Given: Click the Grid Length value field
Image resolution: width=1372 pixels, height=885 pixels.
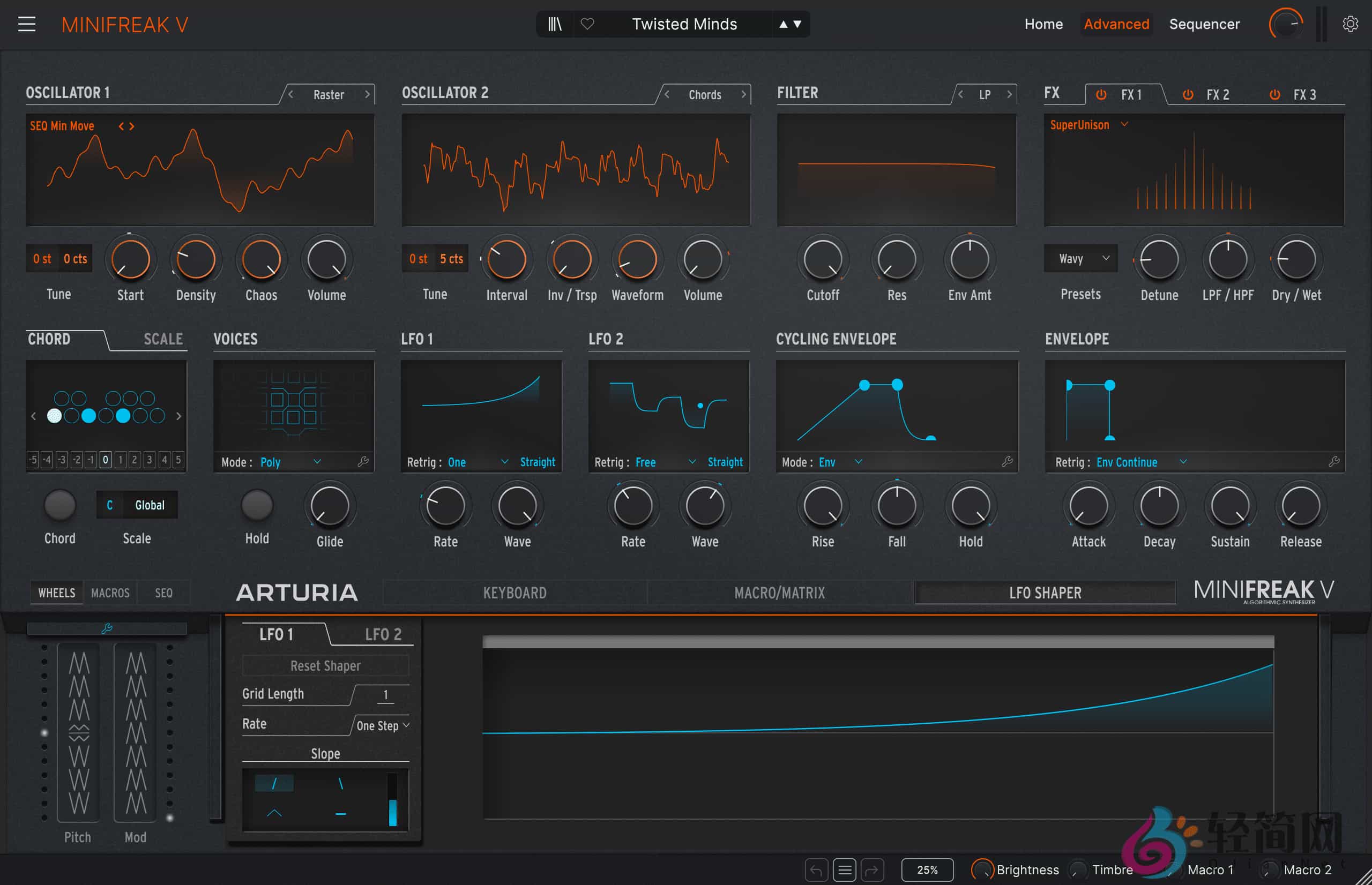Looking at the screenshot, I should click(x=386, y=695).
